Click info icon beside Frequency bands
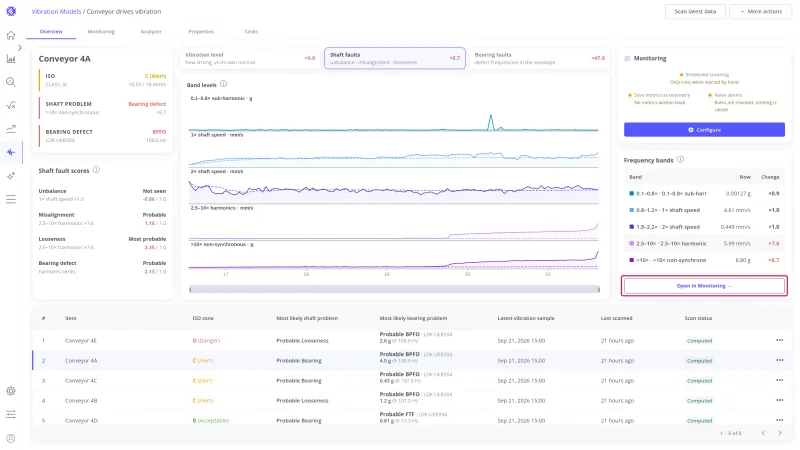800x450 pixels. 680,160
